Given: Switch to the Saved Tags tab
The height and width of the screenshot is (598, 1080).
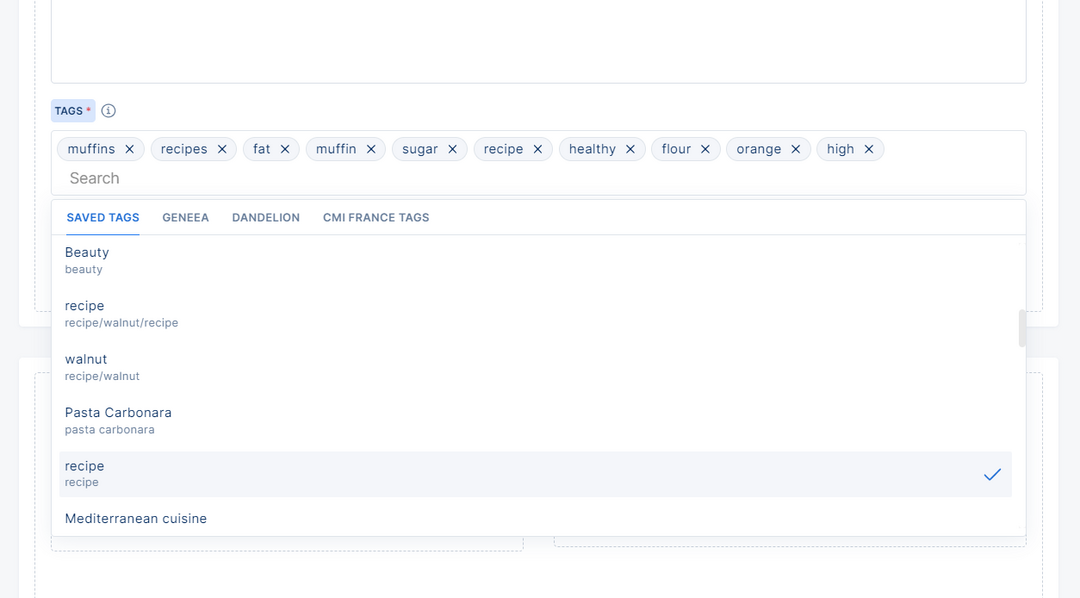Looking at the screenshot, I should [x=103, y=218].
